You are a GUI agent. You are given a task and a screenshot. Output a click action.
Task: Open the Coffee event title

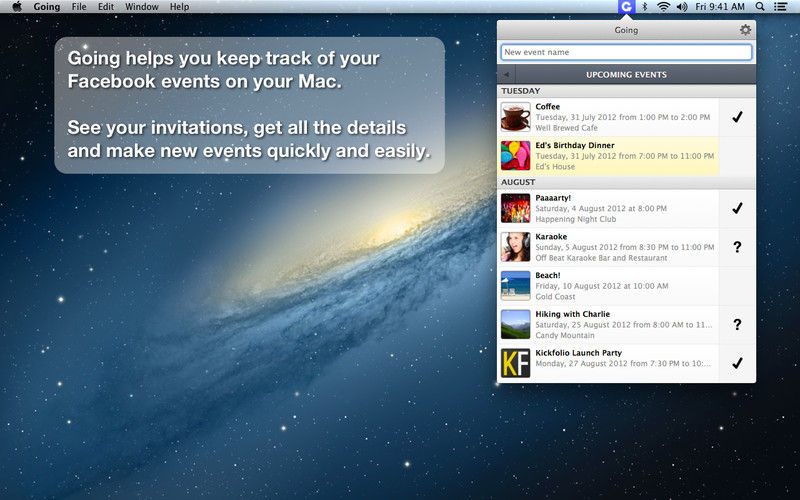tap(547, 106)
